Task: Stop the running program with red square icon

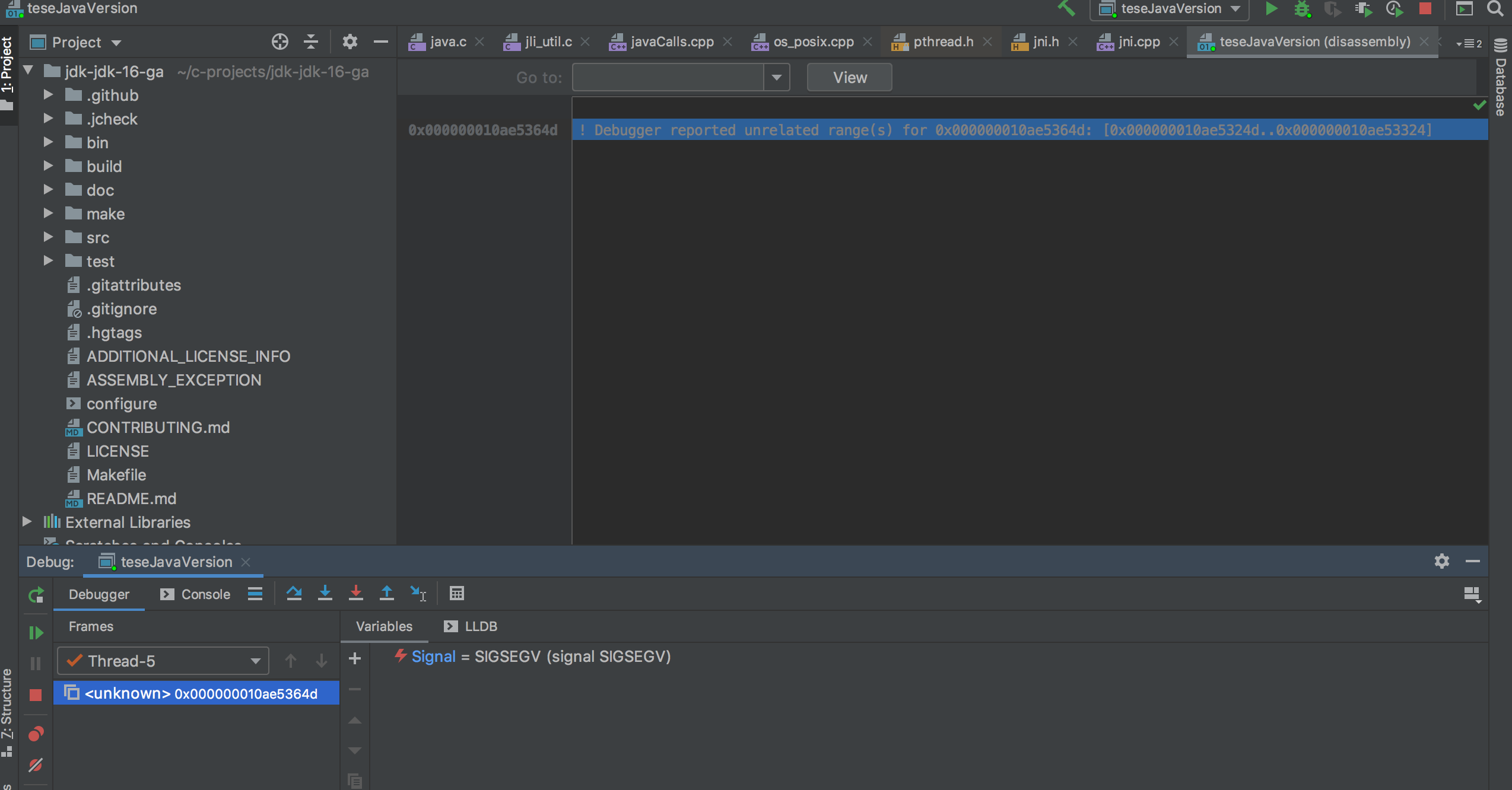Action: point(1425,9)
